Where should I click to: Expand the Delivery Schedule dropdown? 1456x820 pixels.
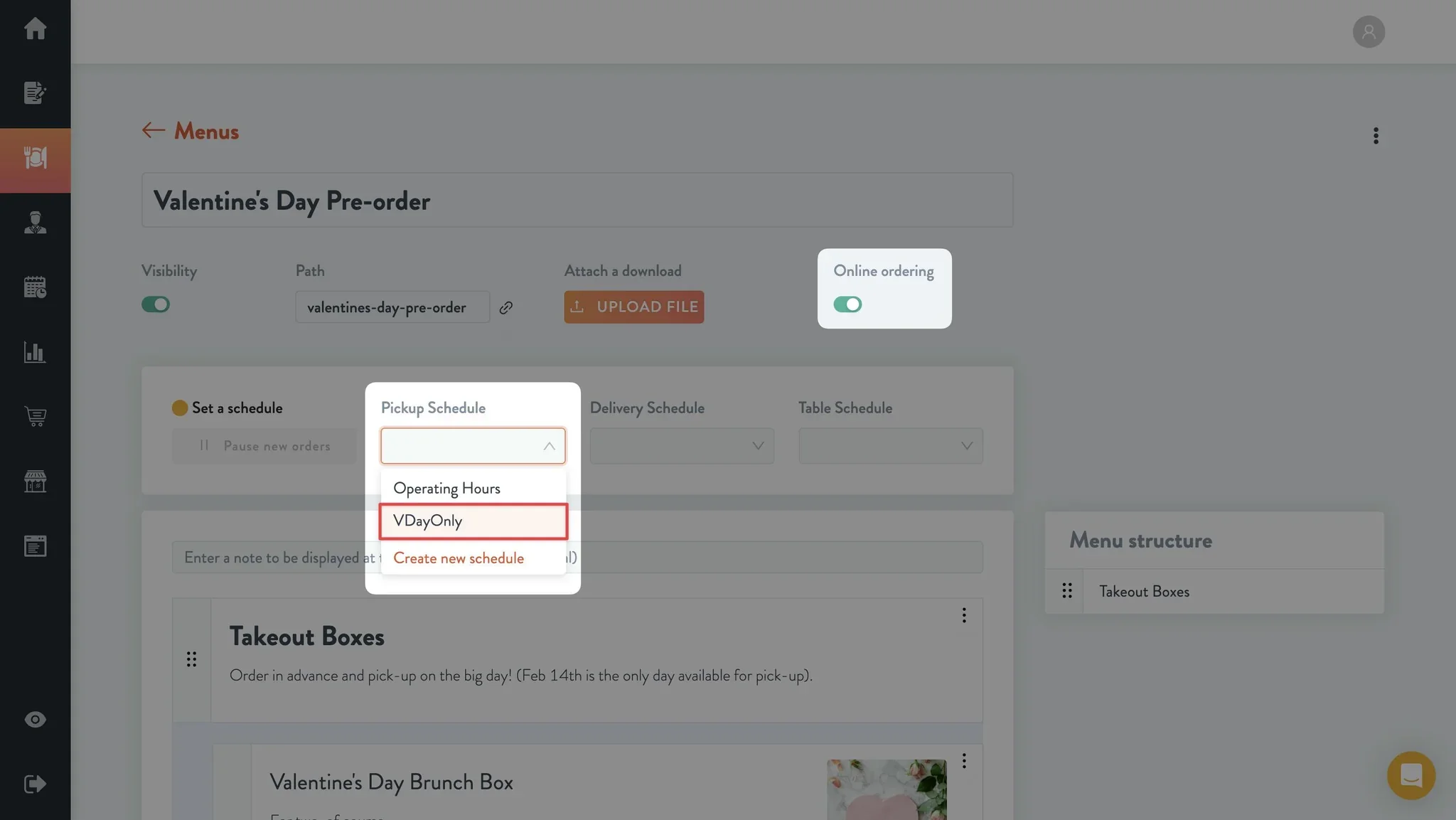pos(682,446)
